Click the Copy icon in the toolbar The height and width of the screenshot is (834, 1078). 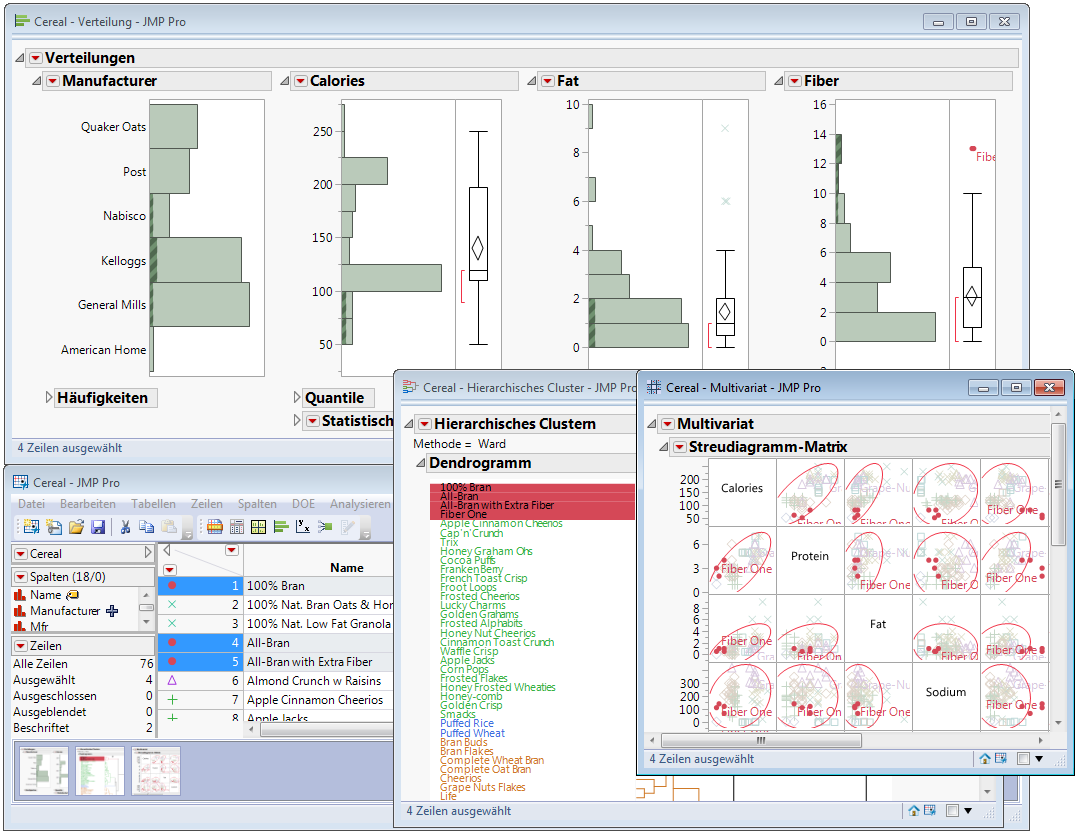(x=147, y=527)
